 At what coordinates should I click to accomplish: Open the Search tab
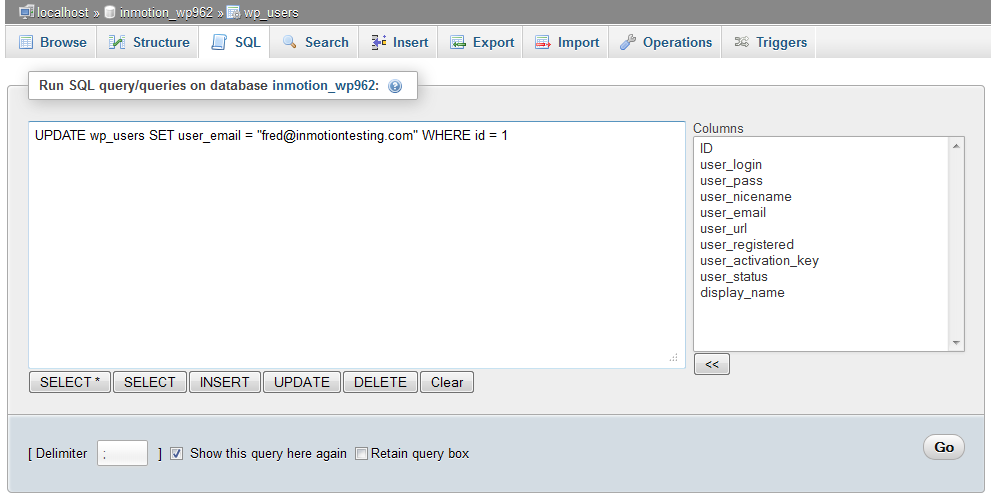click(x=315, y=43)
